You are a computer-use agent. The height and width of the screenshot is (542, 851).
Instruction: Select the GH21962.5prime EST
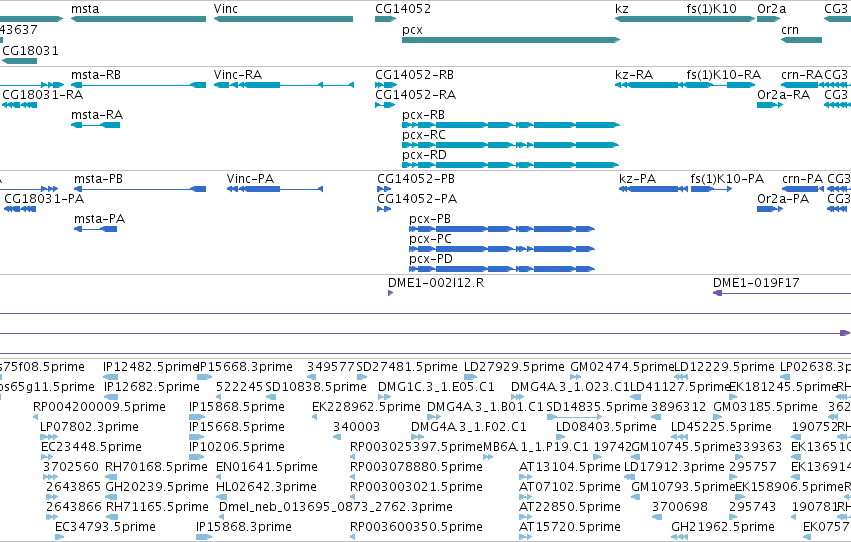pyautogui.click(x=679, y=537)
